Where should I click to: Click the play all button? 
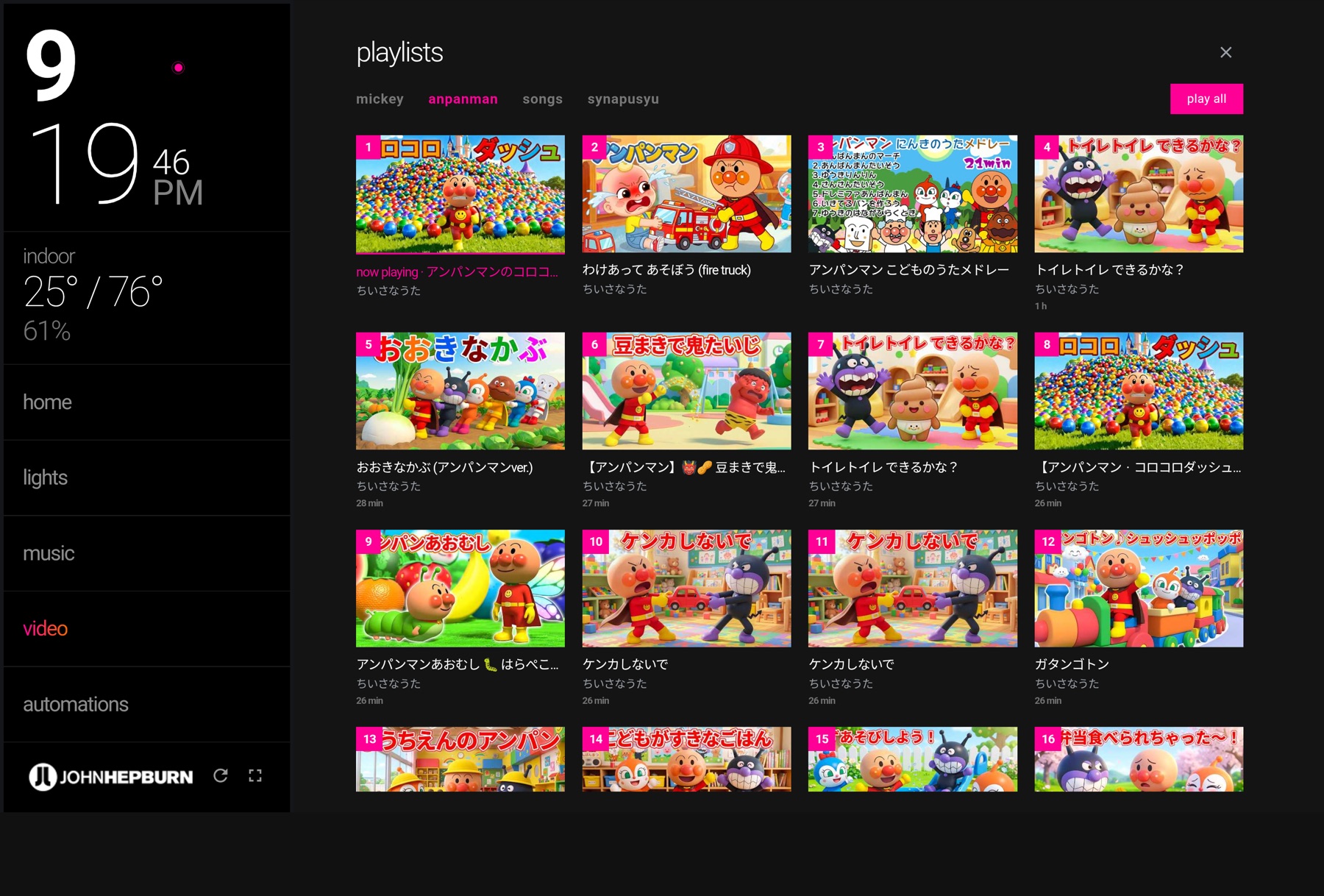[1206, 99]
